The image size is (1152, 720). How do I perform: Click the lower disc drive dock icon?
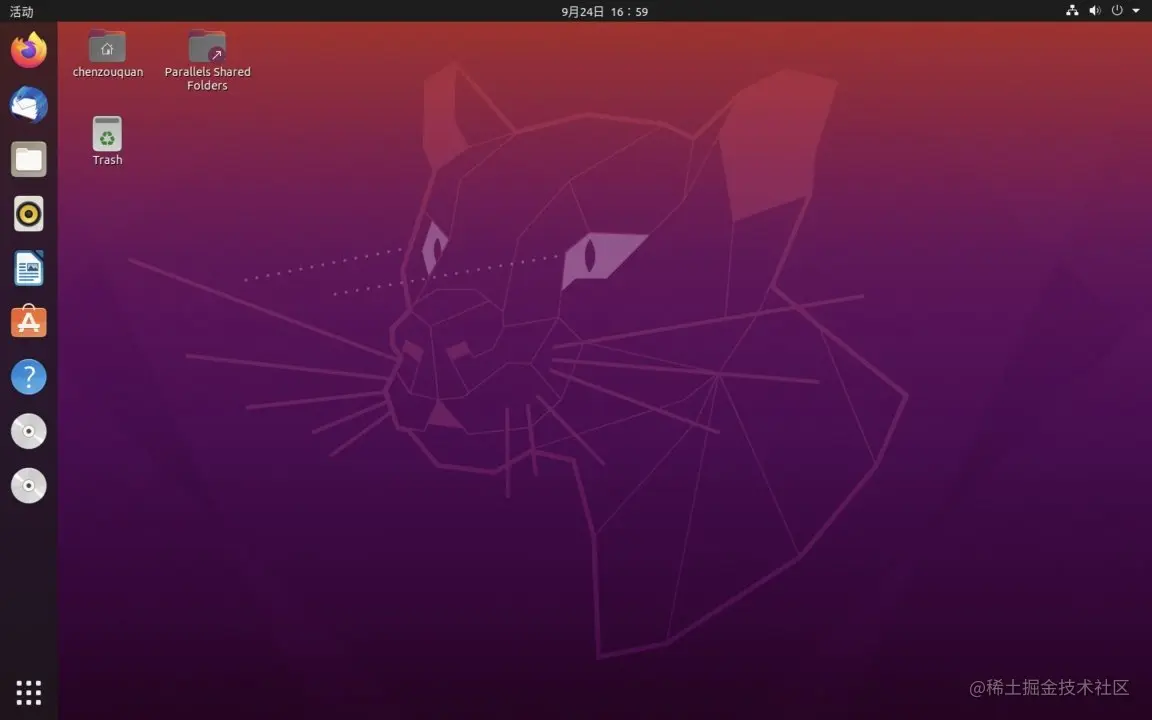29,485
